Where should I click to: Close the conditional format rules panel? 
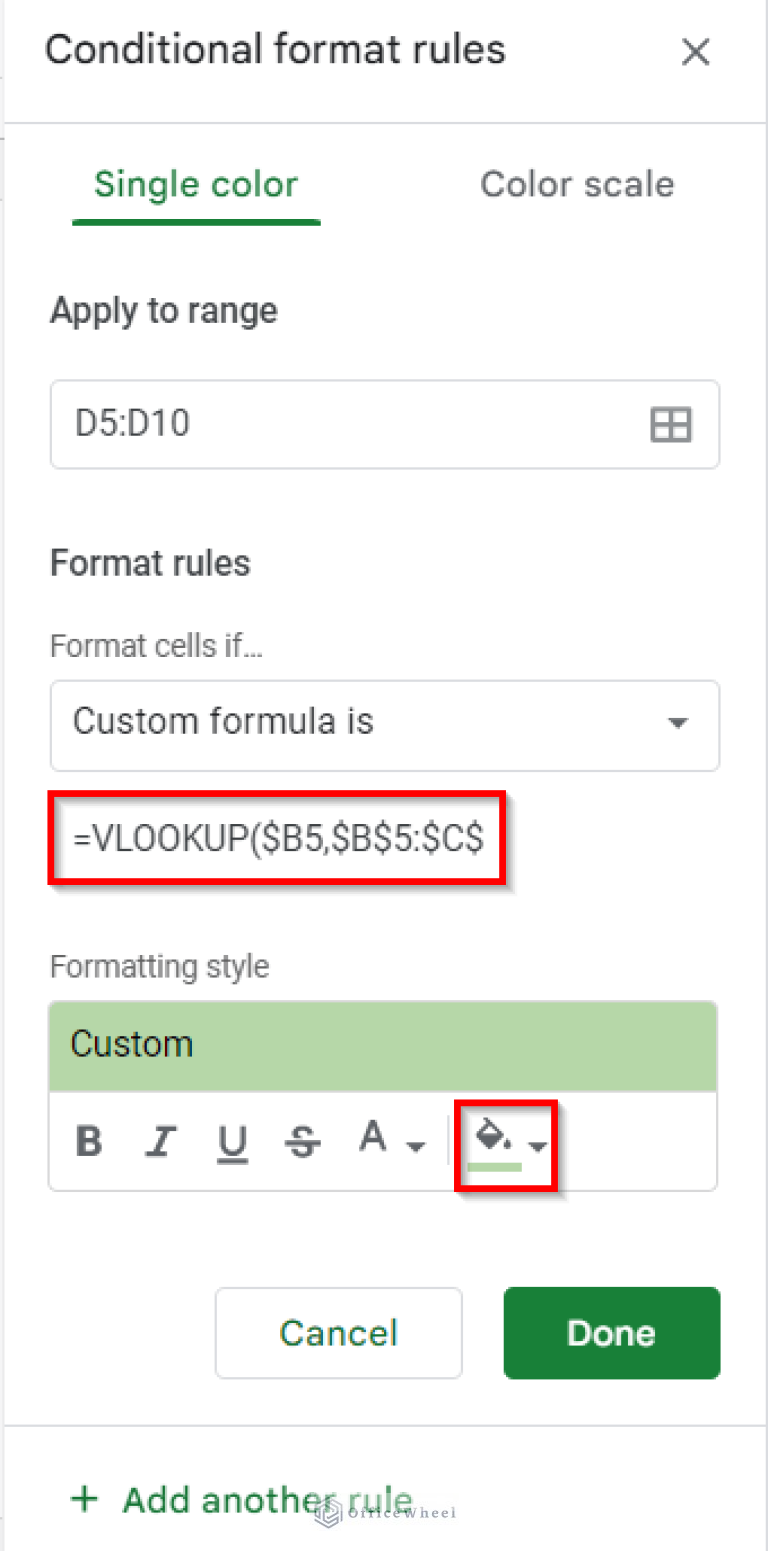click(x=696, y=52)
